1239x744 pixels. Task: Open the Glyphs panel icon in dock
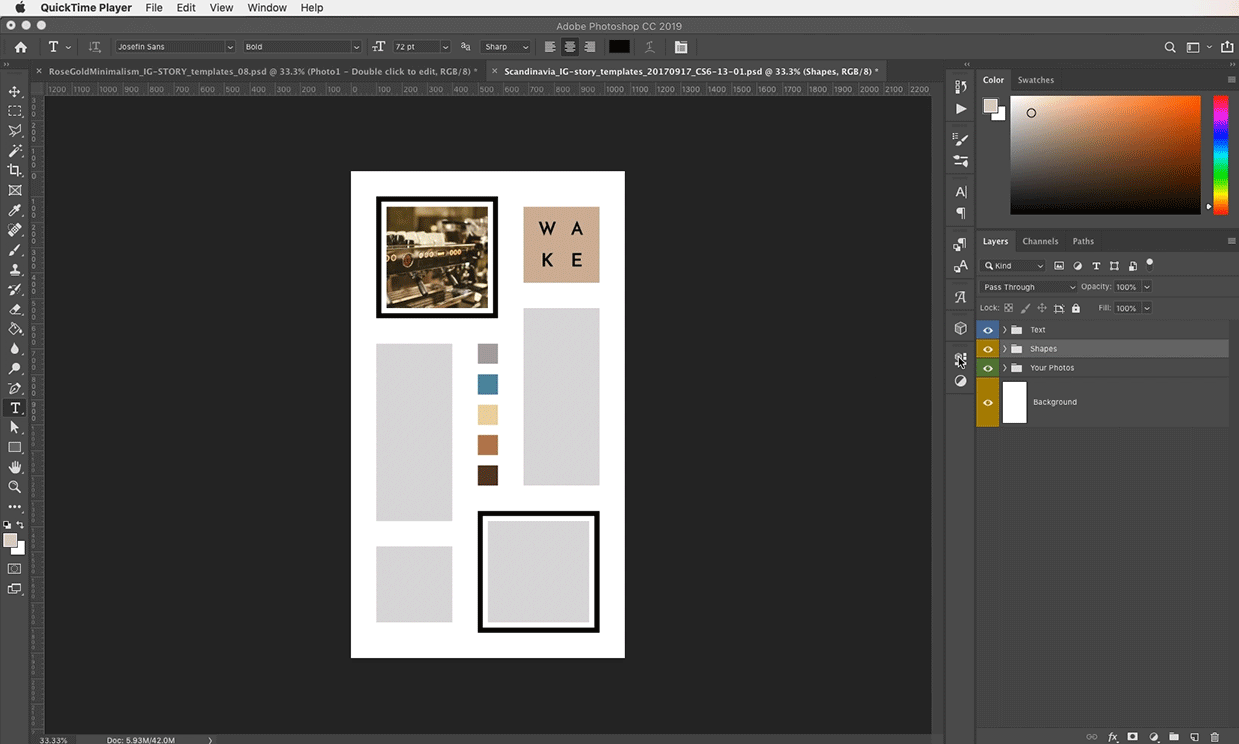click(961, 297)
